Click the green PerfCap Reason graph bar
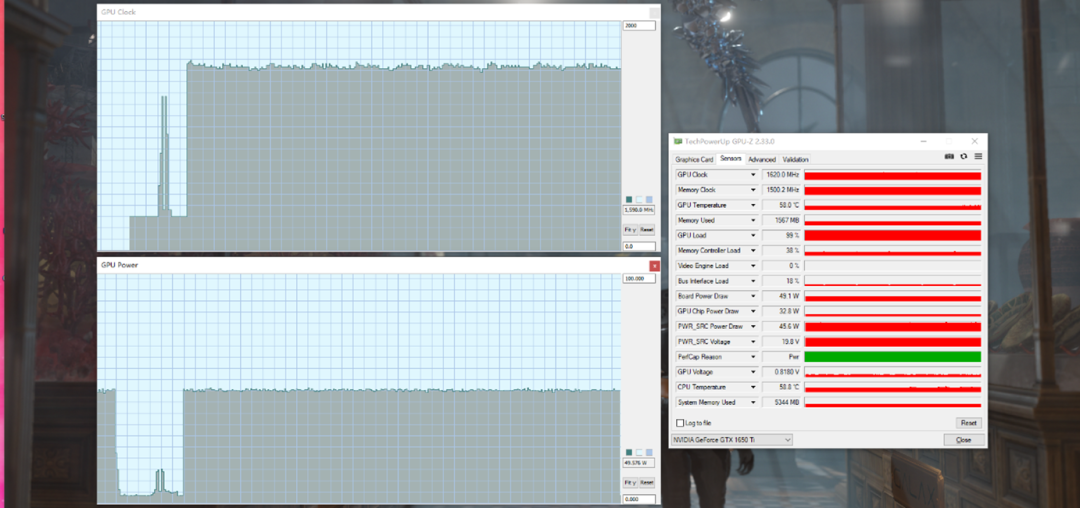The height and width of the screenshot is (508, 1080). point(893,357)
